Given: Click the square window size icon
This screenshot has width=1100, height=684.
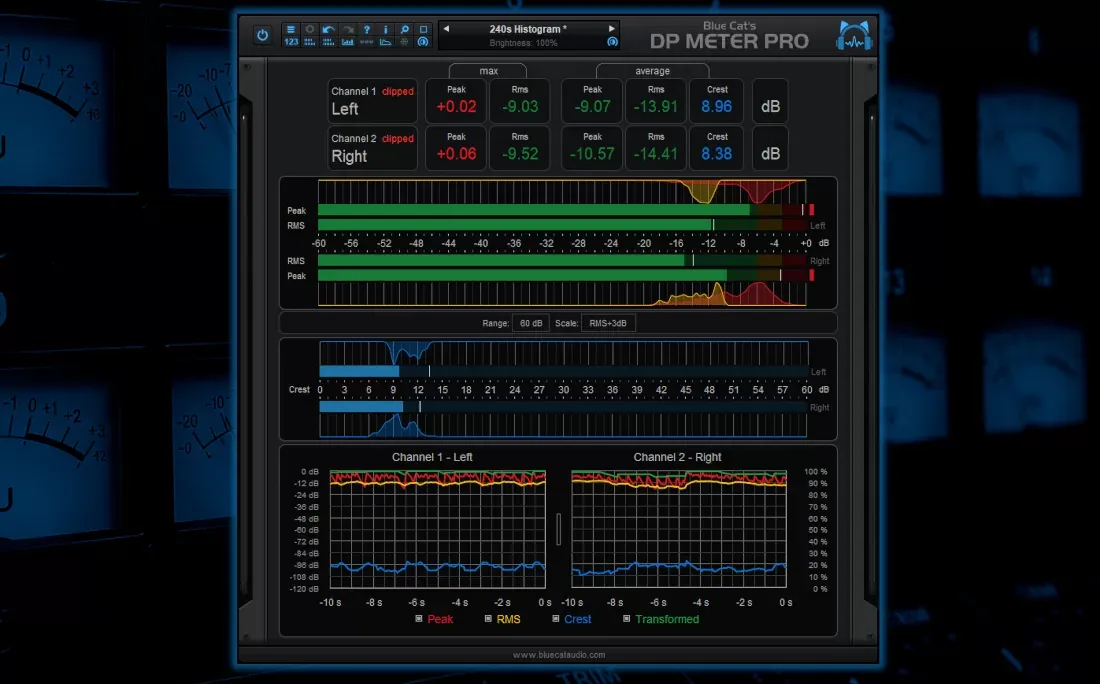Looking at the screenshot, I should coord(423,29).
